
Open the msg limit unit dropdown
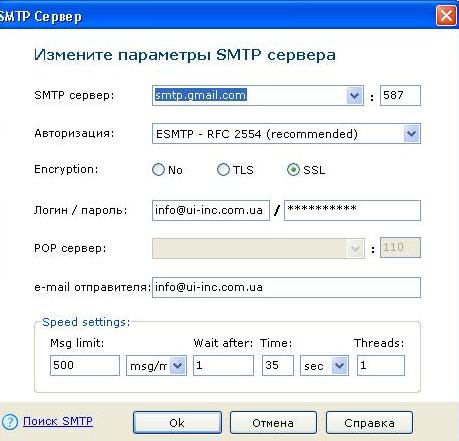[178, 366]
